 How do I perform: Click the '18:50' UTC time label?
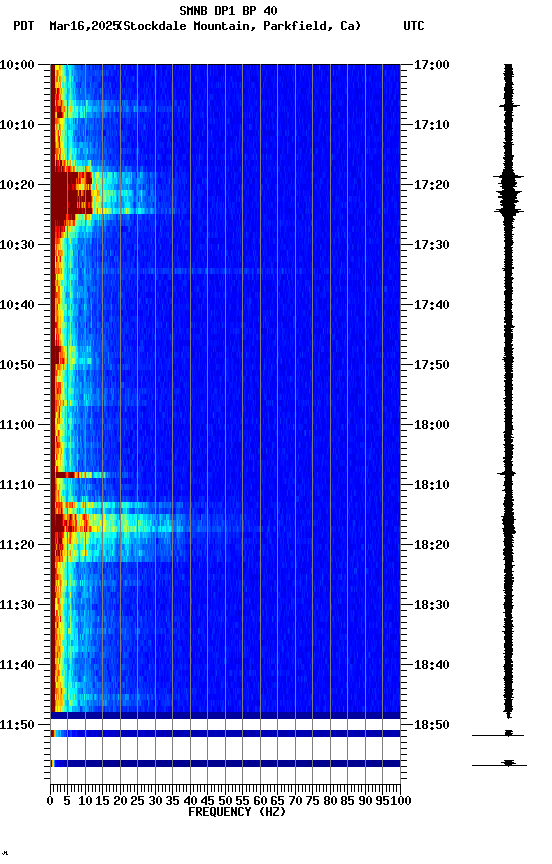(x=432, y=726)
